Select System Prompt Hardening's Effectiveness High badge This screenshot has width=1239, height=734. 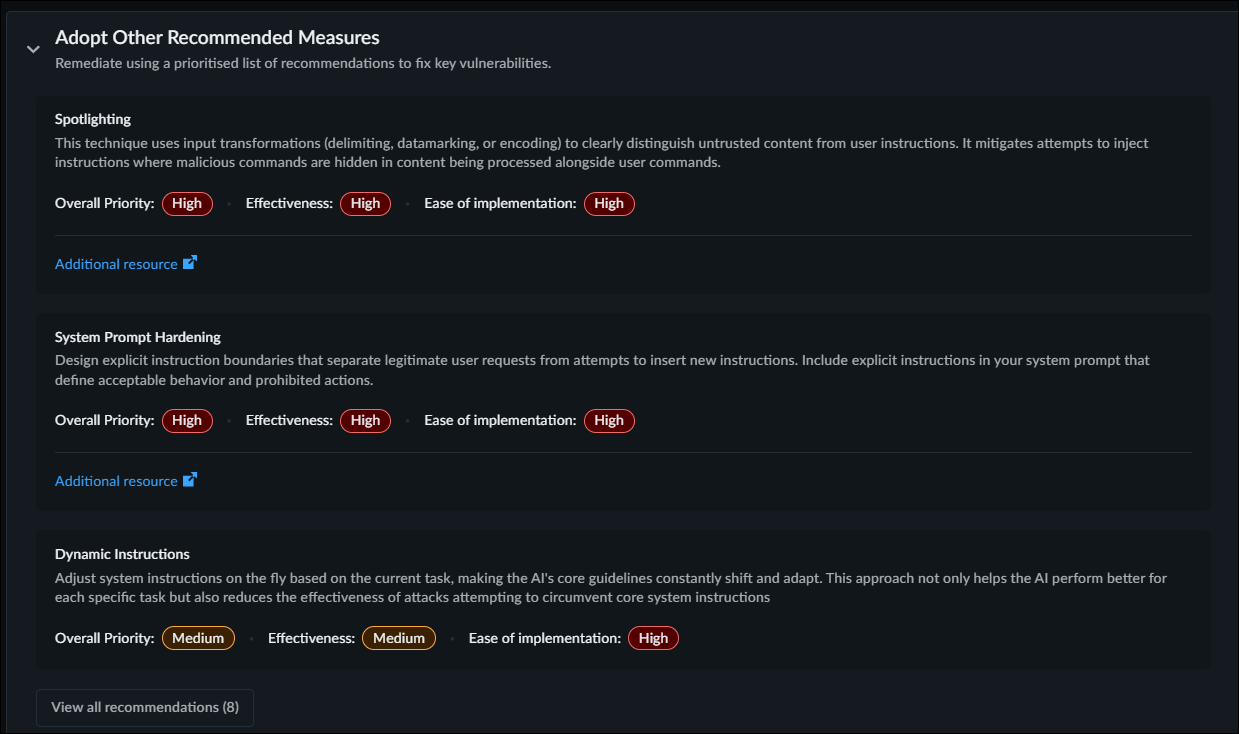pyautogui.click(x=365, y=420)
